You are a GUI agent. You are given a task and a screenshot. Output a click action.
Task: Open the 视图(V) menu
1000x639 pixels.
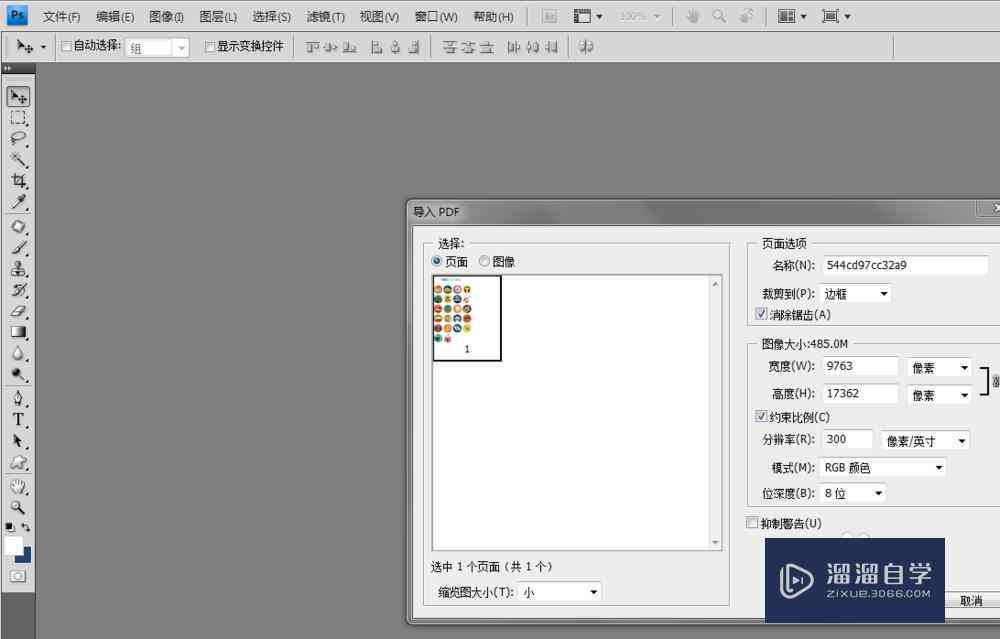[x=379, y=17]
